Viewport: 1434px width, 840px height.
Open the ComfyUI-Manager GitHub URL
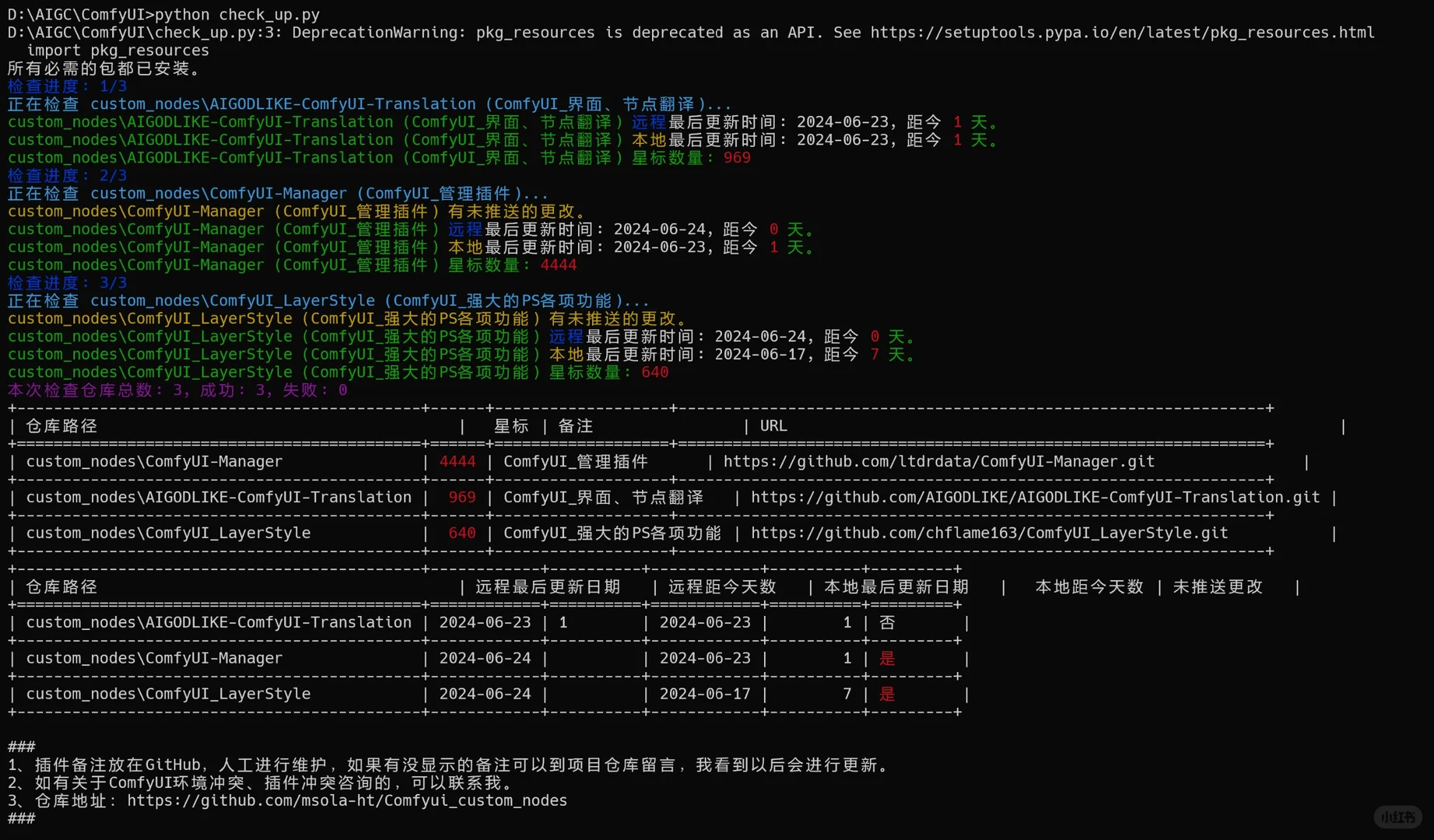938,461
